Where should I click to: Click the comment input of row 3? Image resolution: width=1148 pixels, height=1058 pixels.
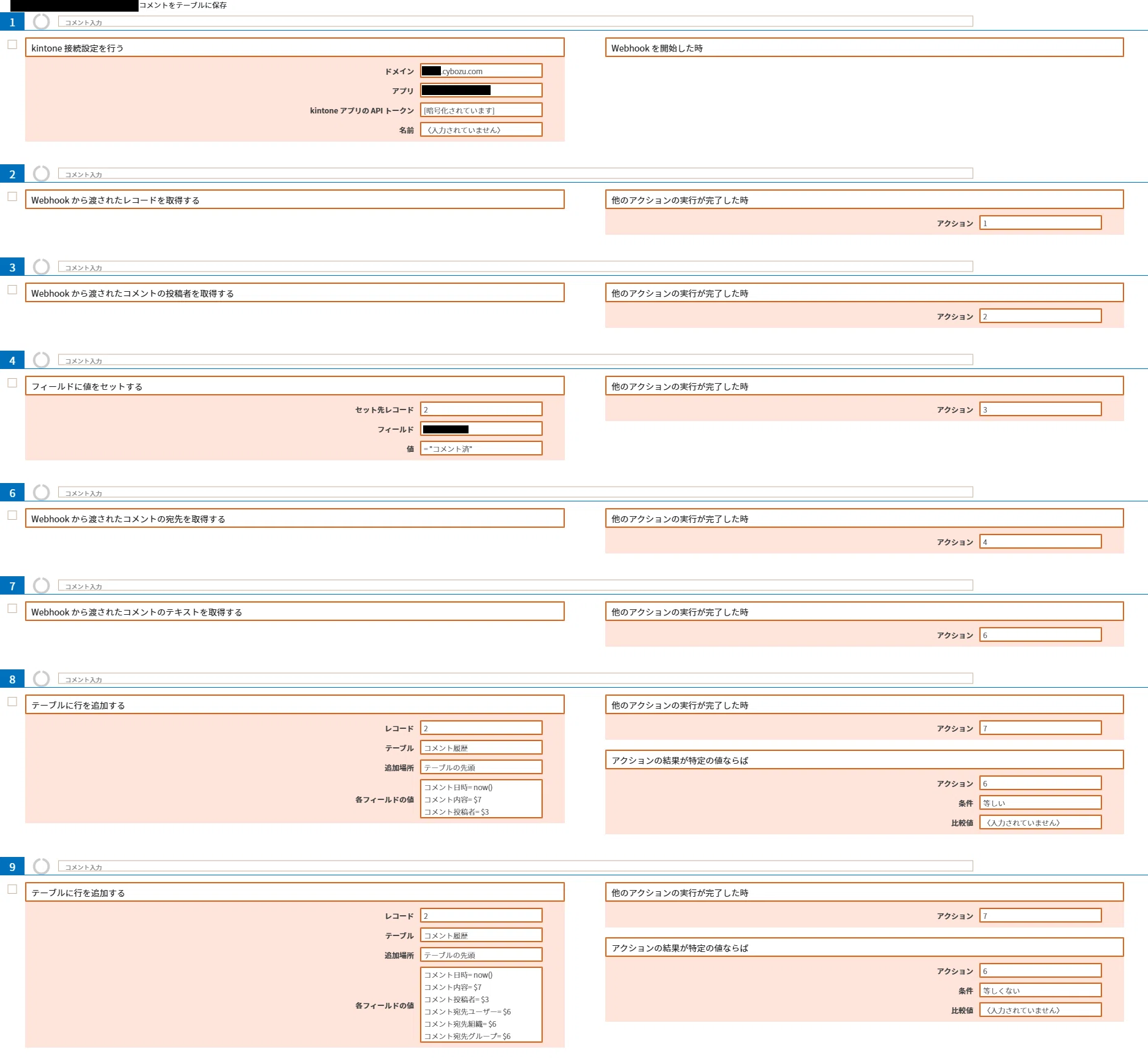516,267
